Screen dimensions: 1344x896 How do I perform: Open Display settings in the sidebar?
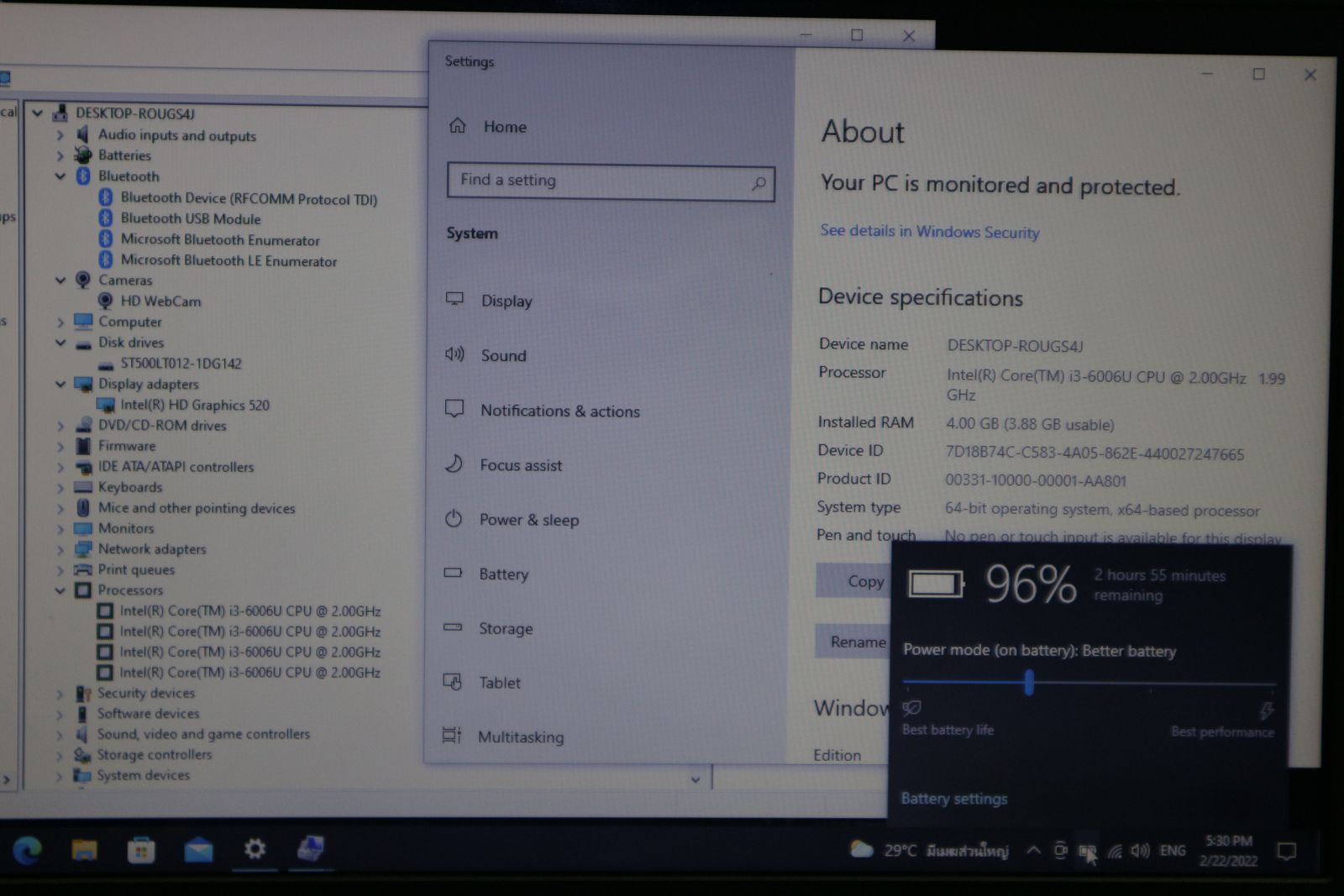pyautogui.click(x=507, y=301)
